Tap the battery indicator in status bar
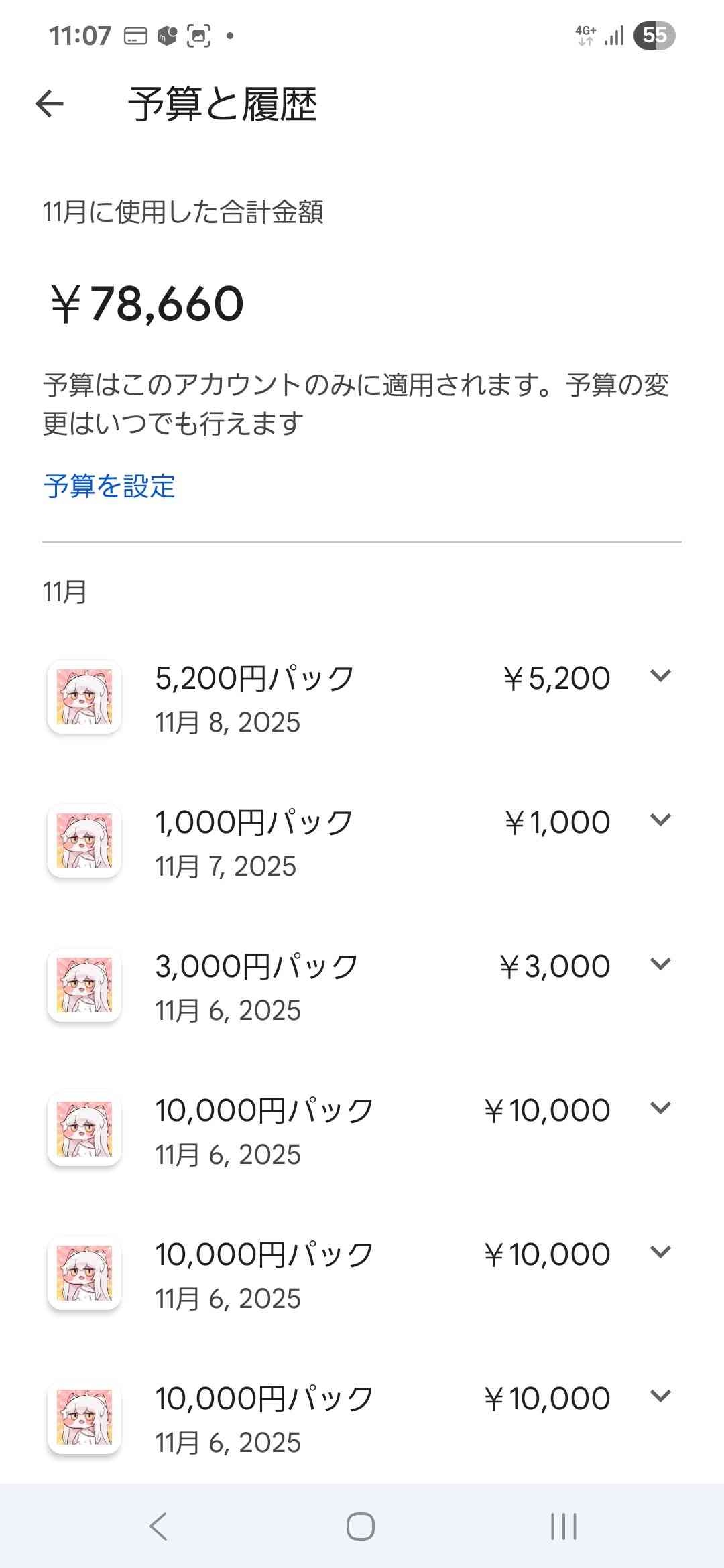Image resolution: width=724 pixels, height=1568 pixels. [654, 35]
